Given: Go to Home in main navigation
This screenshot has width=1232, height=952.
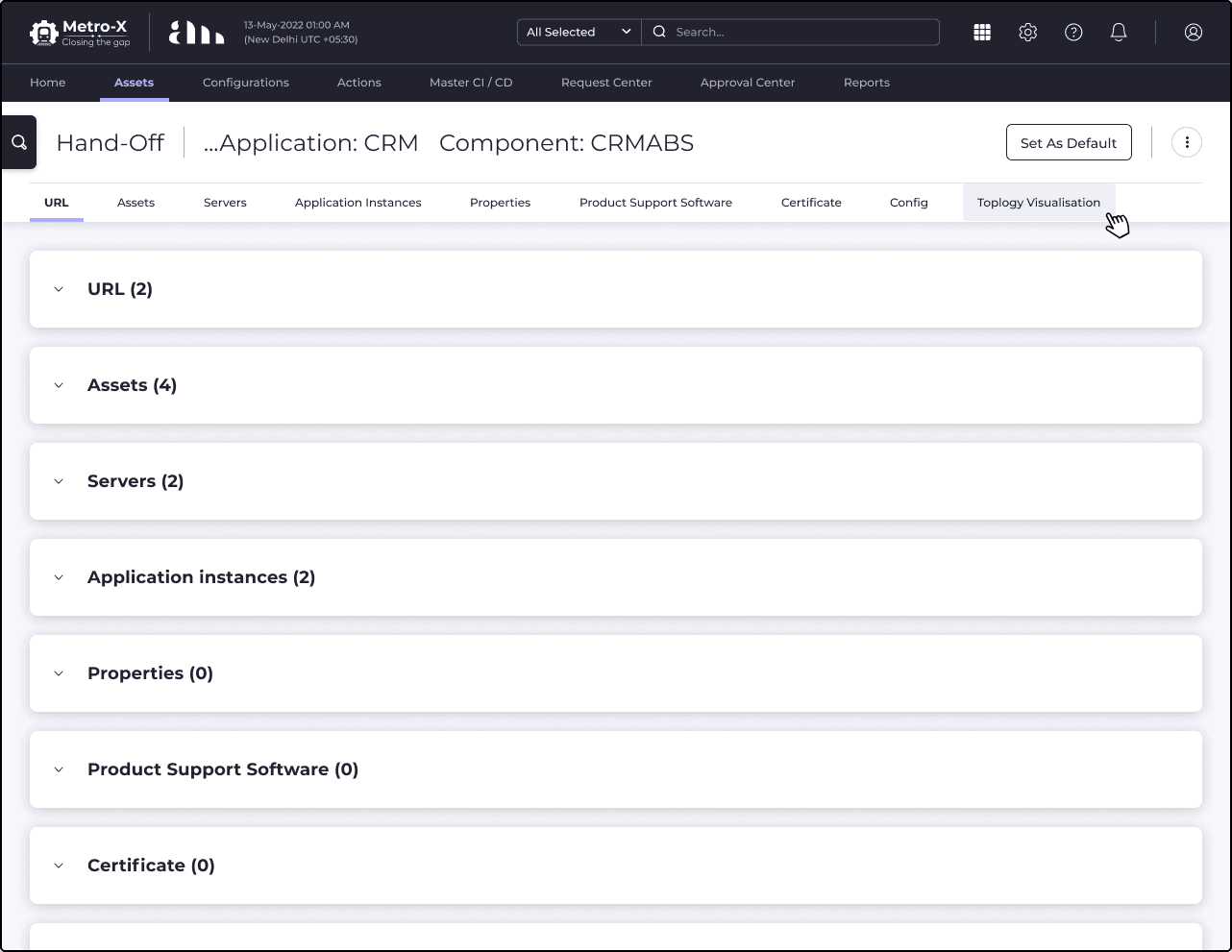Looking at the screenshot, I should pos(48,83).
